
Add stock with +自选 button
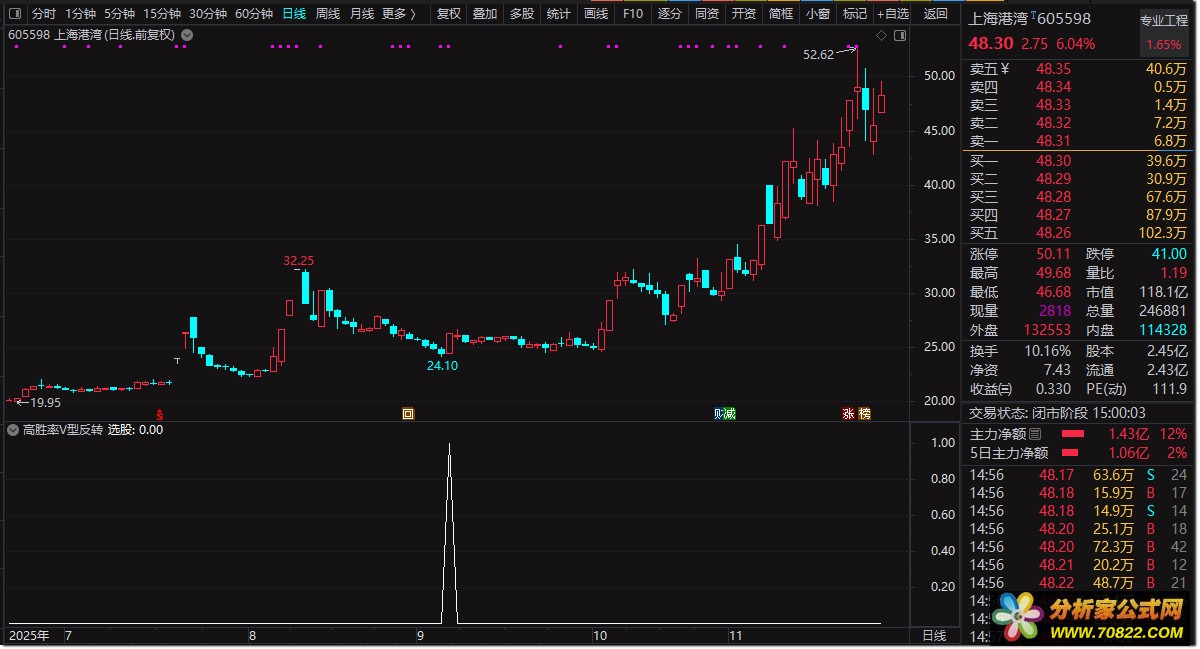(x=893, y=14)
